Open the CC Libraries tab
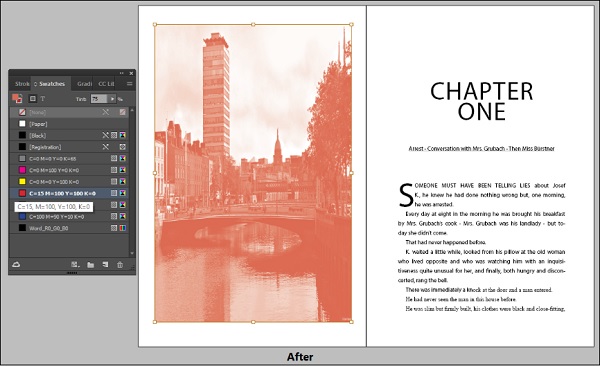600x366 pixels. tap(106, 84)
